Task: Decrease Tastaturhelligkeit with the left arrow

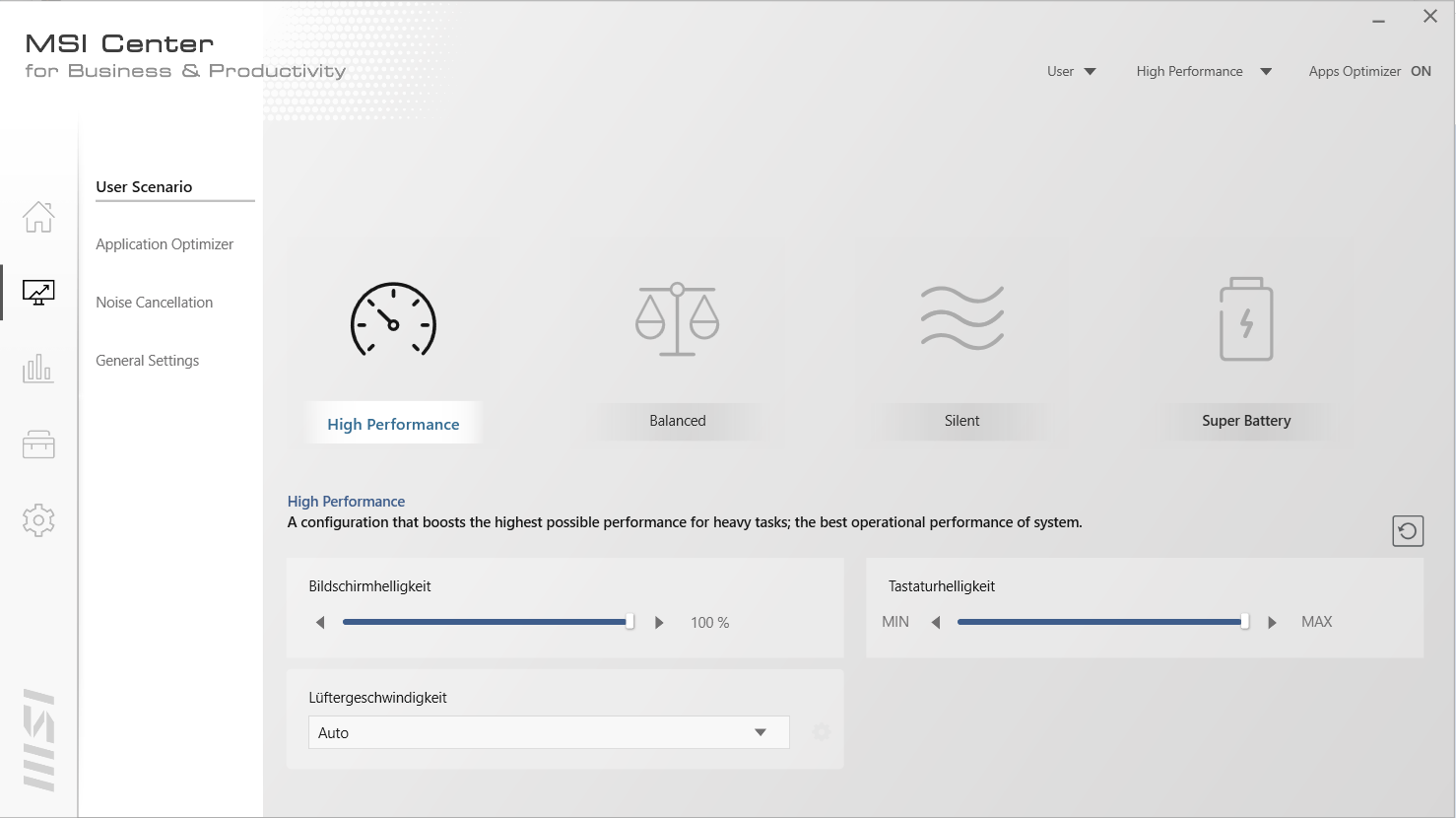Action: [x=936, y=623]
